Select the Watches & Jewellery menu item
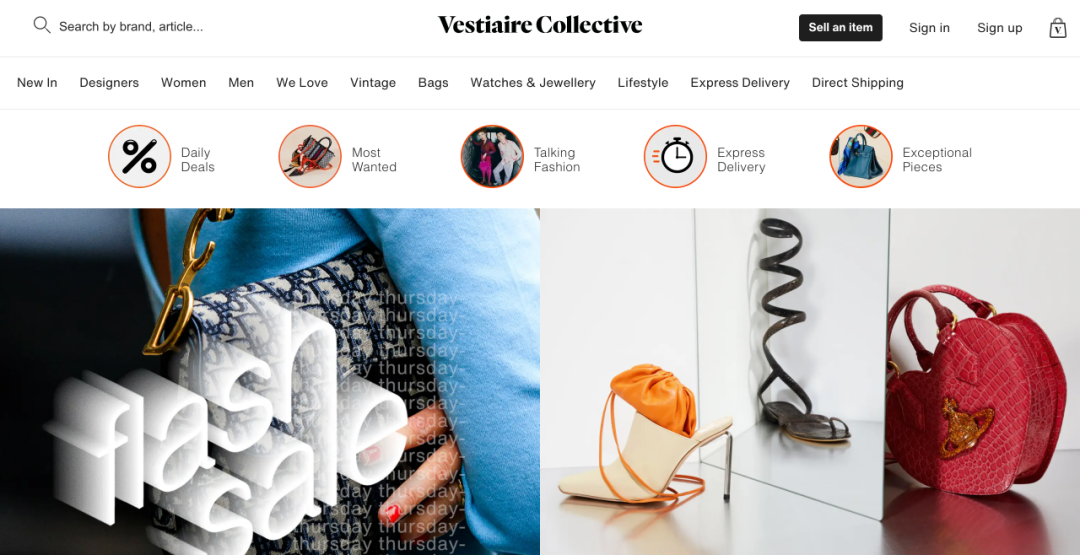The height and width of the screenshot is (555, 1080). pos(532,83)
